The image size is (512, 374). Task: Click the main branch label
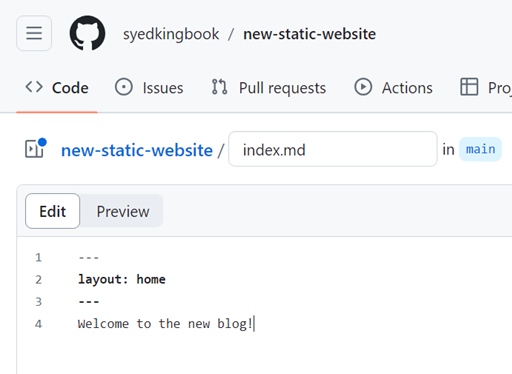click(480, 149)
